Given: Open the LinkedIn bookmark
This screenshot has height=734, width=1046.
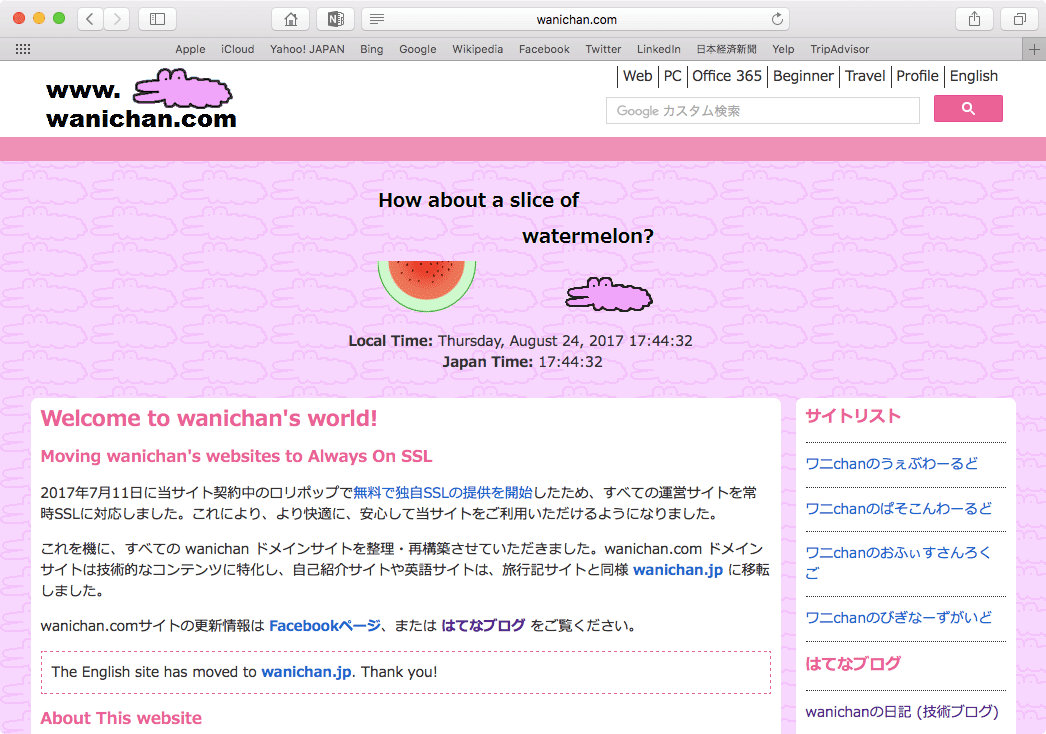Looking at the screenshot, I should (x=658, y=49).
